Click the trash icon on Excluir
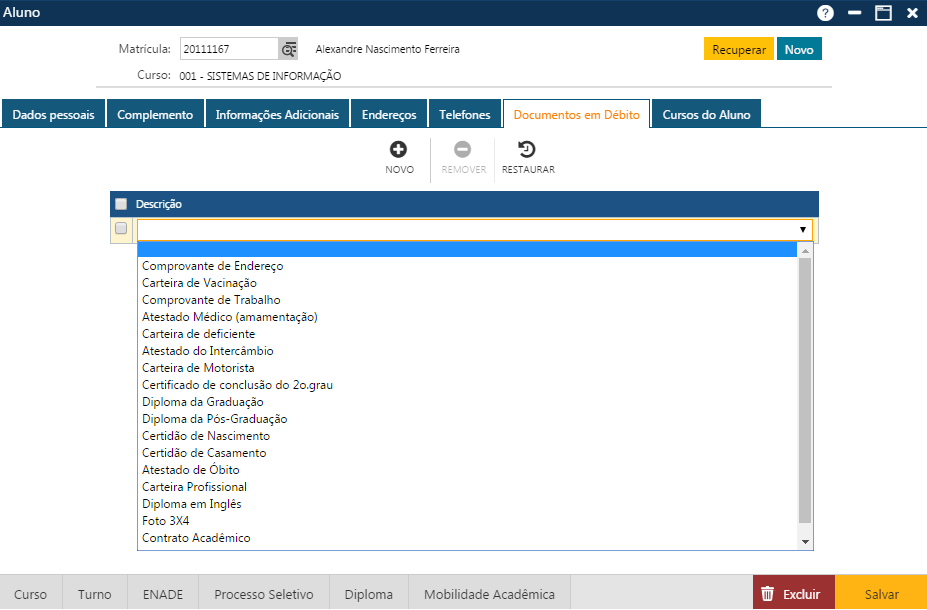 (768, 593)
